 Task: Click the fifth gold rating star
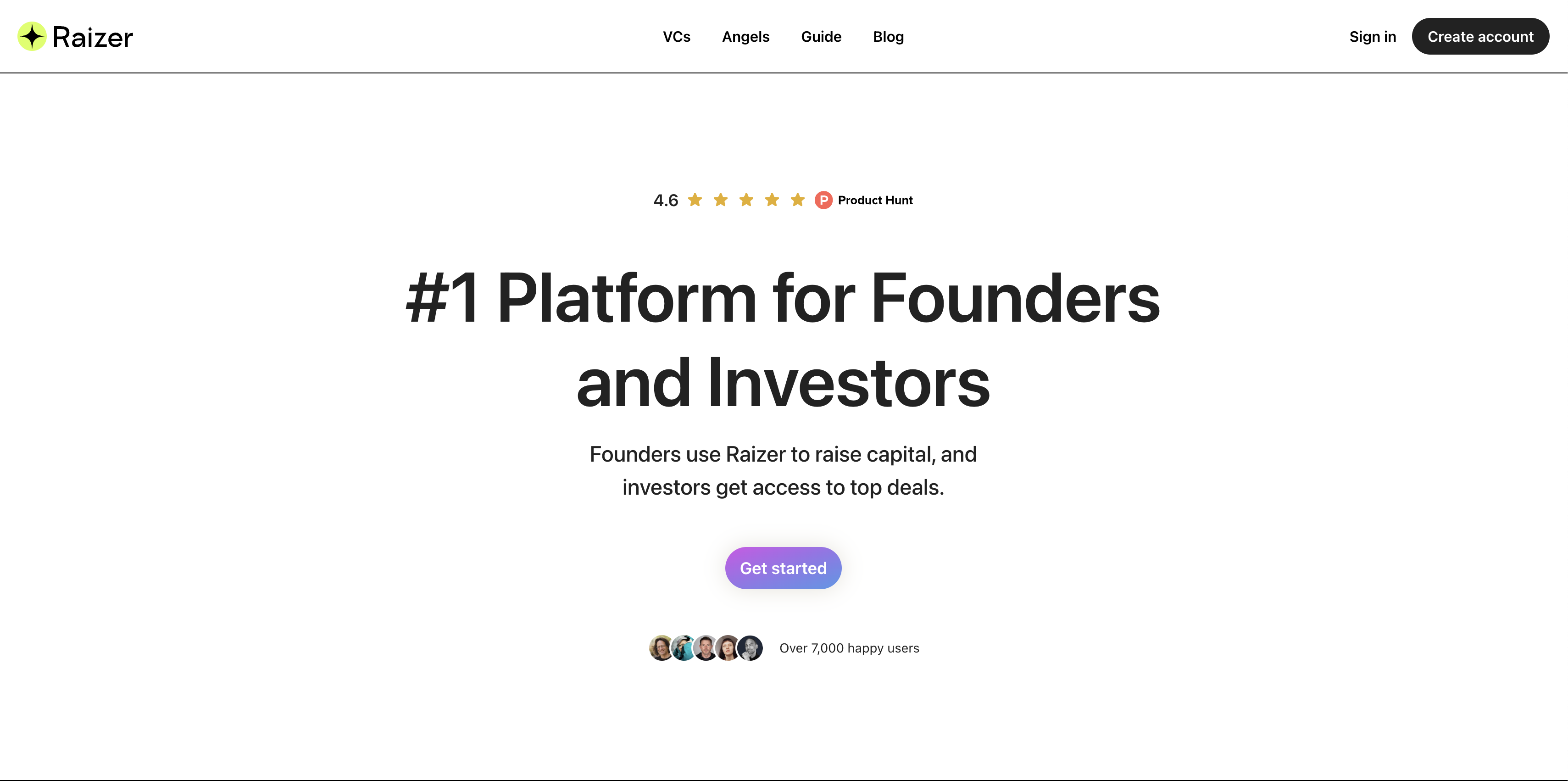(x=797, y=200)
